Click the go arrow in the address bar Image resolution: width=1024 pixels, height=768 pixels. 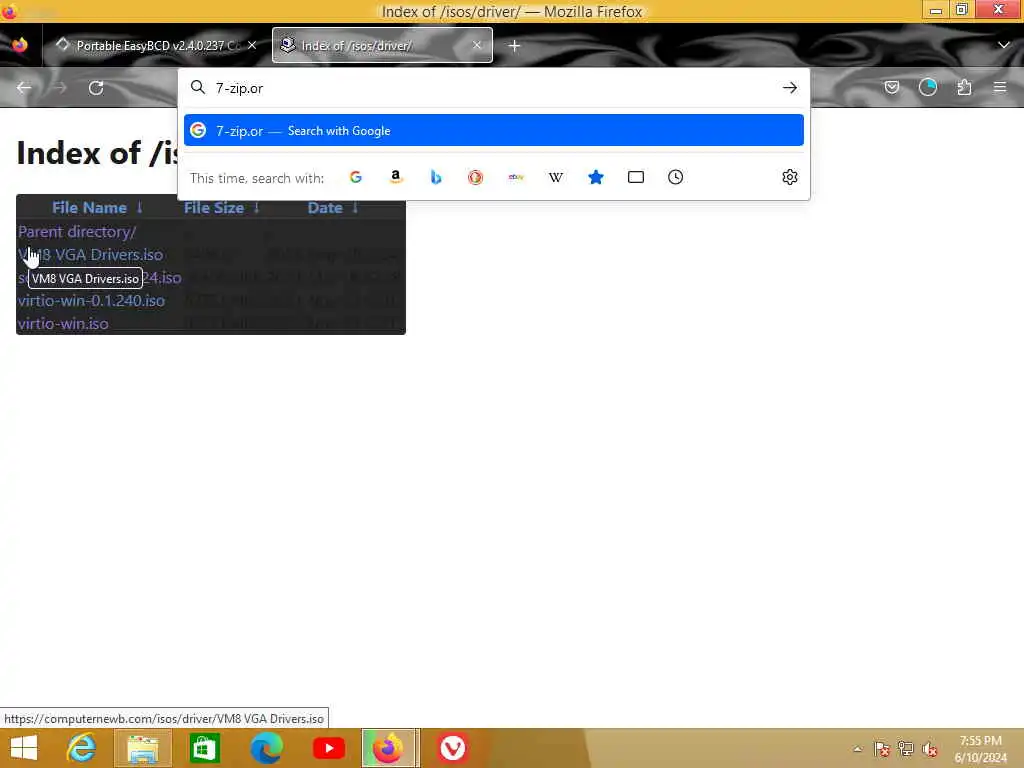click(790, 88)
